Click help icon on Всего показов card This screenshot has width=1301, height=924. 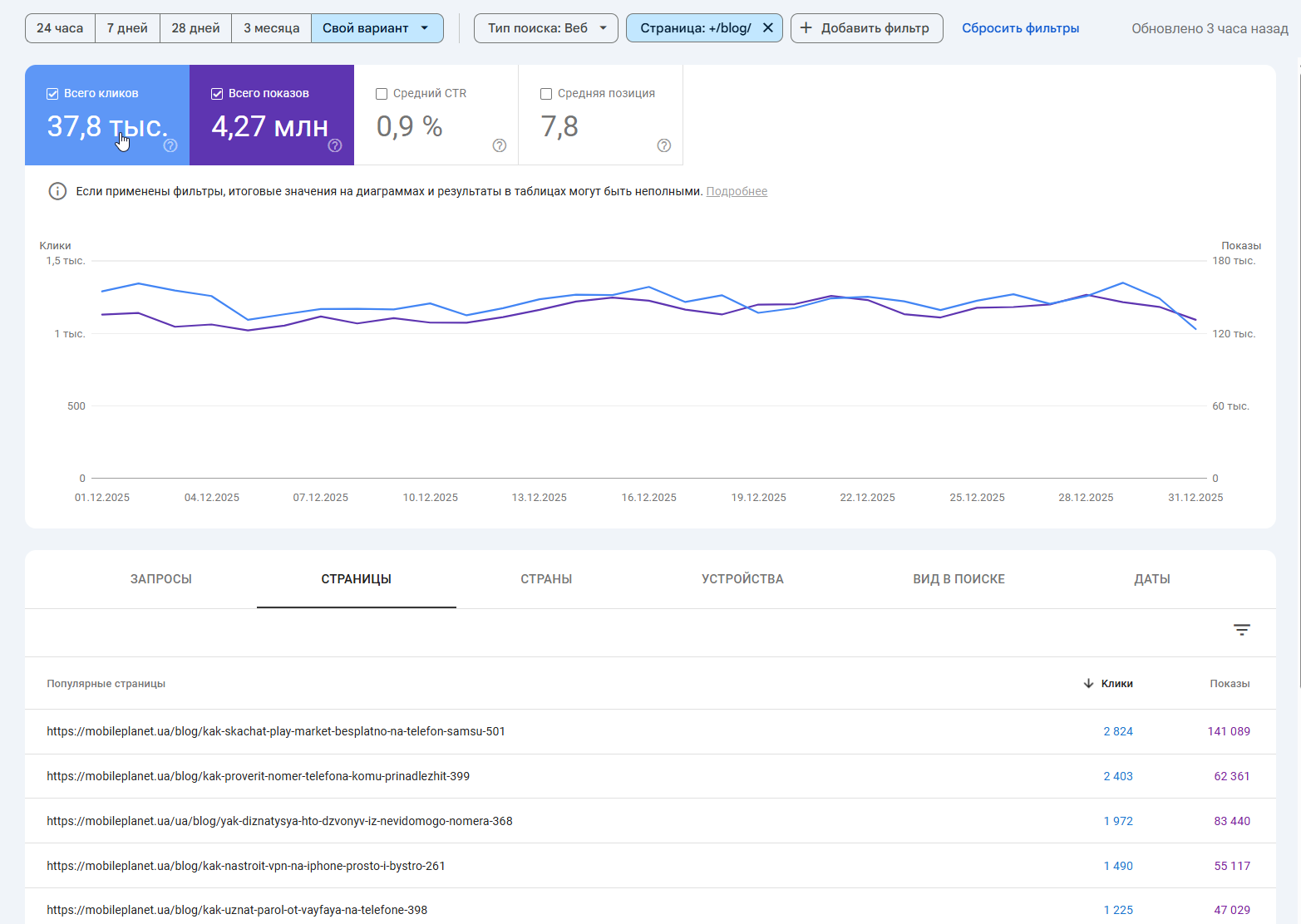tap(335, 145)
